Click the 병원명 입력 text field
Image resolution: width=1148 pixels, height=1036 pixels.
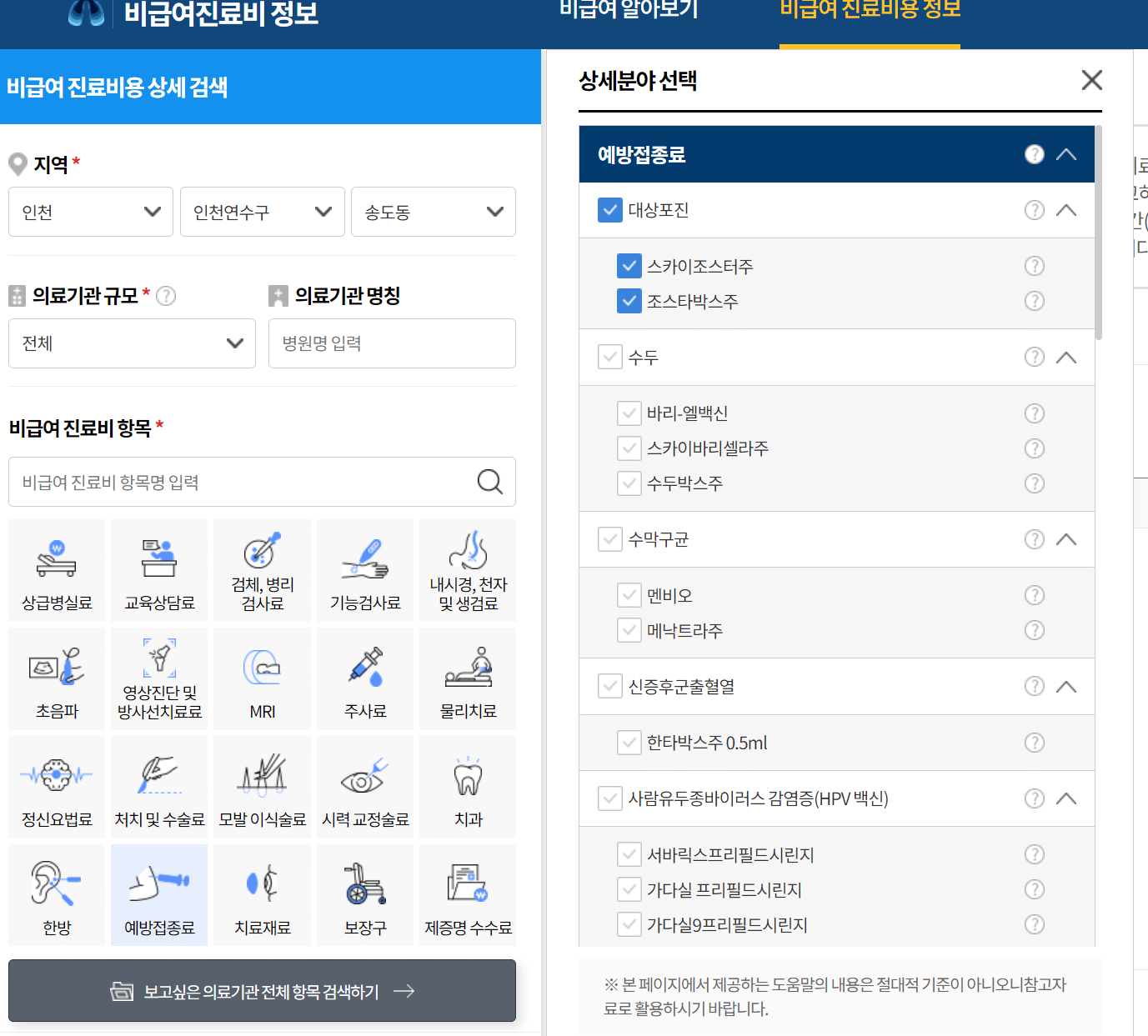point(392,343)
